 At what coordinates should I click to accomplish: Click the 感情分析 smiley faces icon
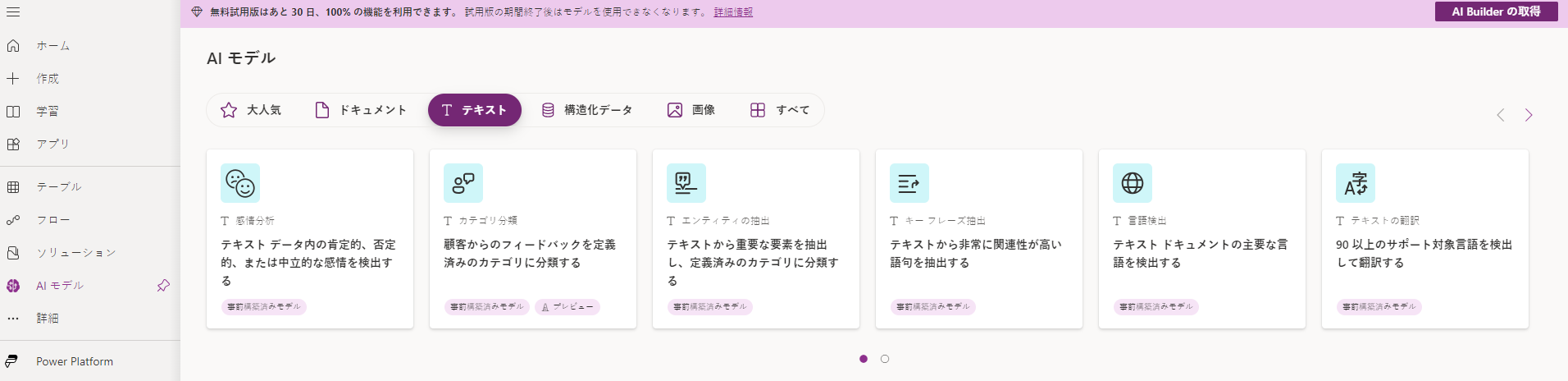[x=240, y=183]
